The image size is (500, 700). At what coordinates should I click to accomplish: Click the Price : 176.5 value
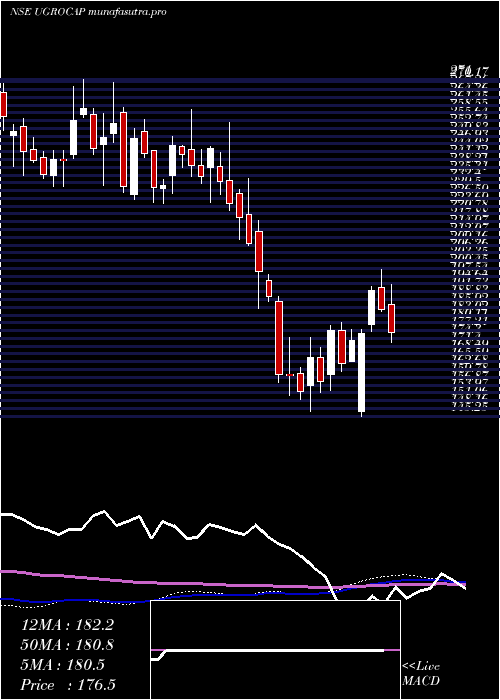(68, 685)
